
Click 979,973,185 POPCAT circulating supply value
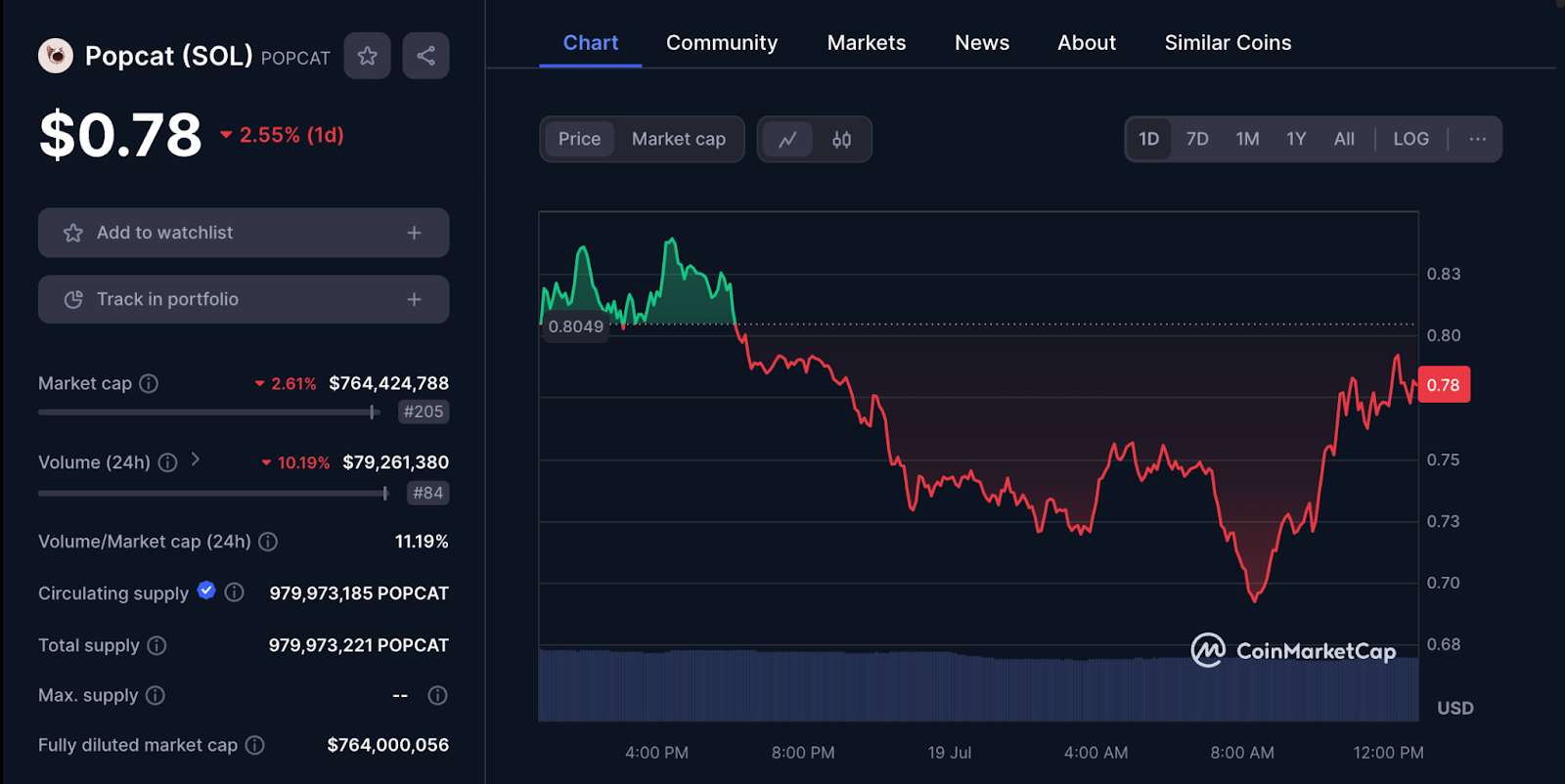(x=359, y=593)
